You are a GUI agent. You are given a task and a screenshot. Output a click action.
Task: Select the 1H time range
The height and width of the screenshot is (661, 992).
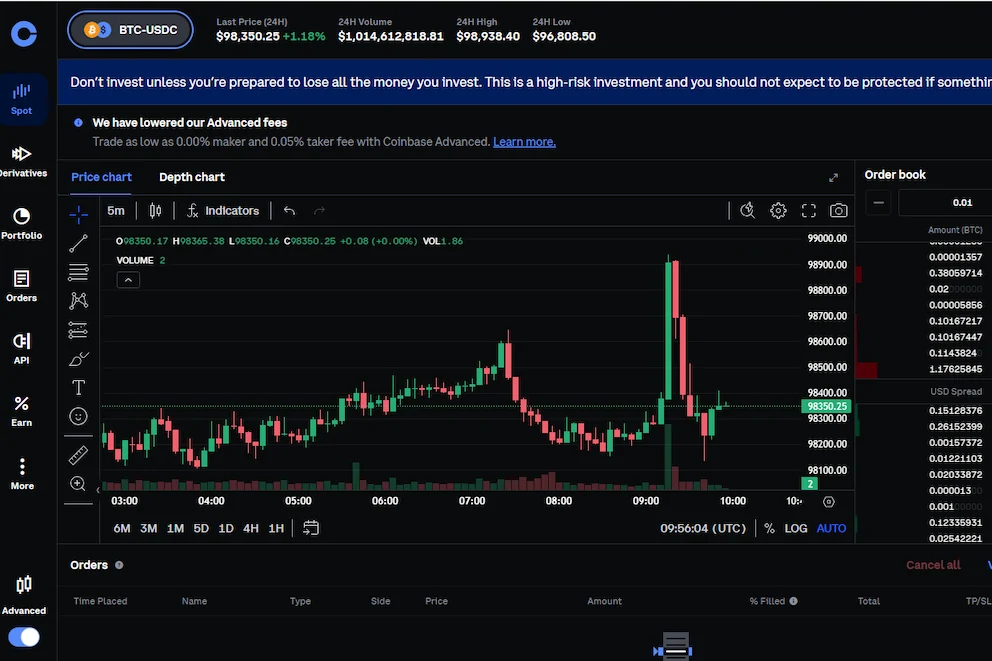pyautogui.click(x=276, y=528)
